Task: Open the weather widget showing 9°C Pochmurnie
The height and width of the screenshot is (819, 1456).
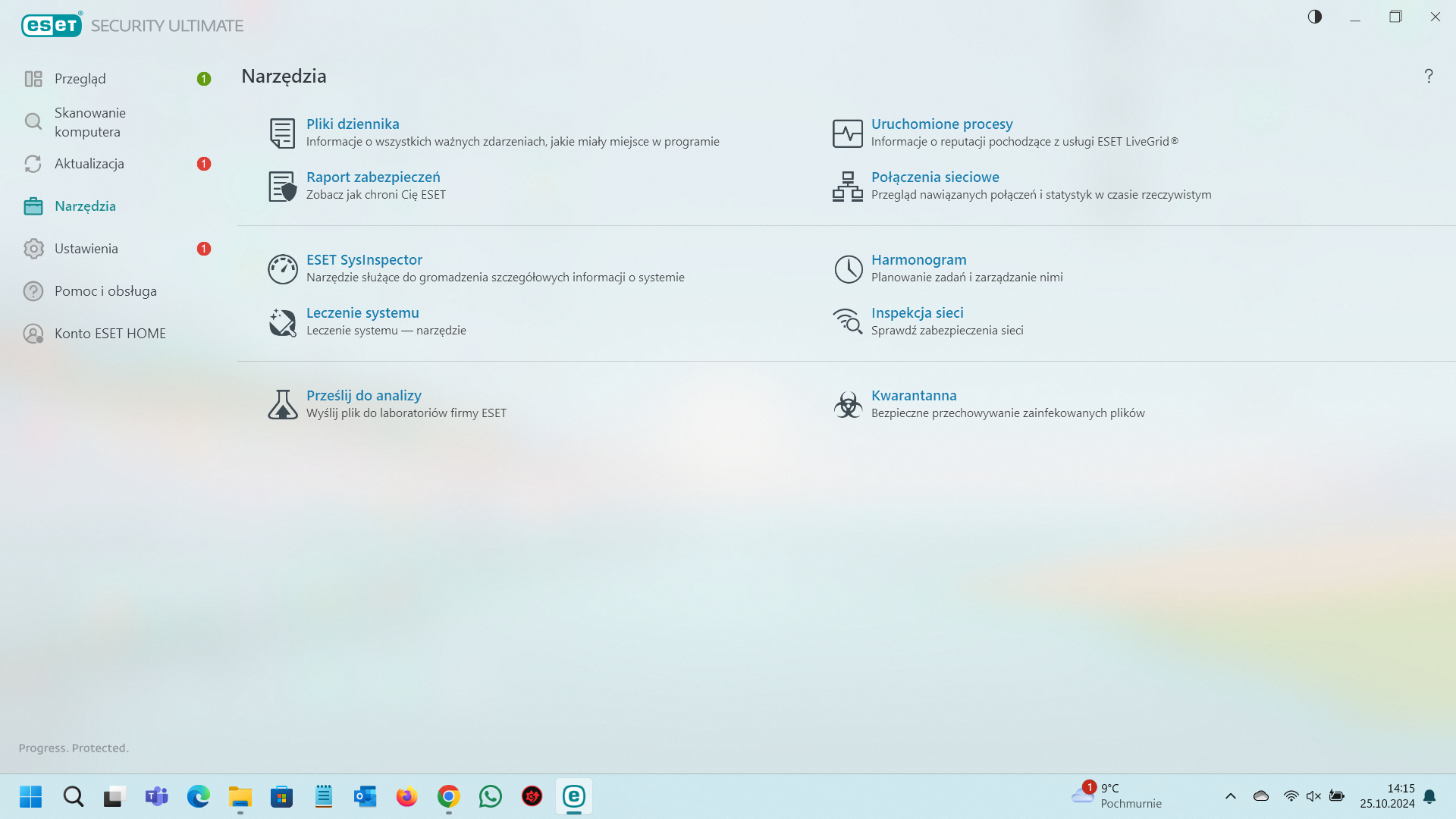Action: (x=1117, y=796)
